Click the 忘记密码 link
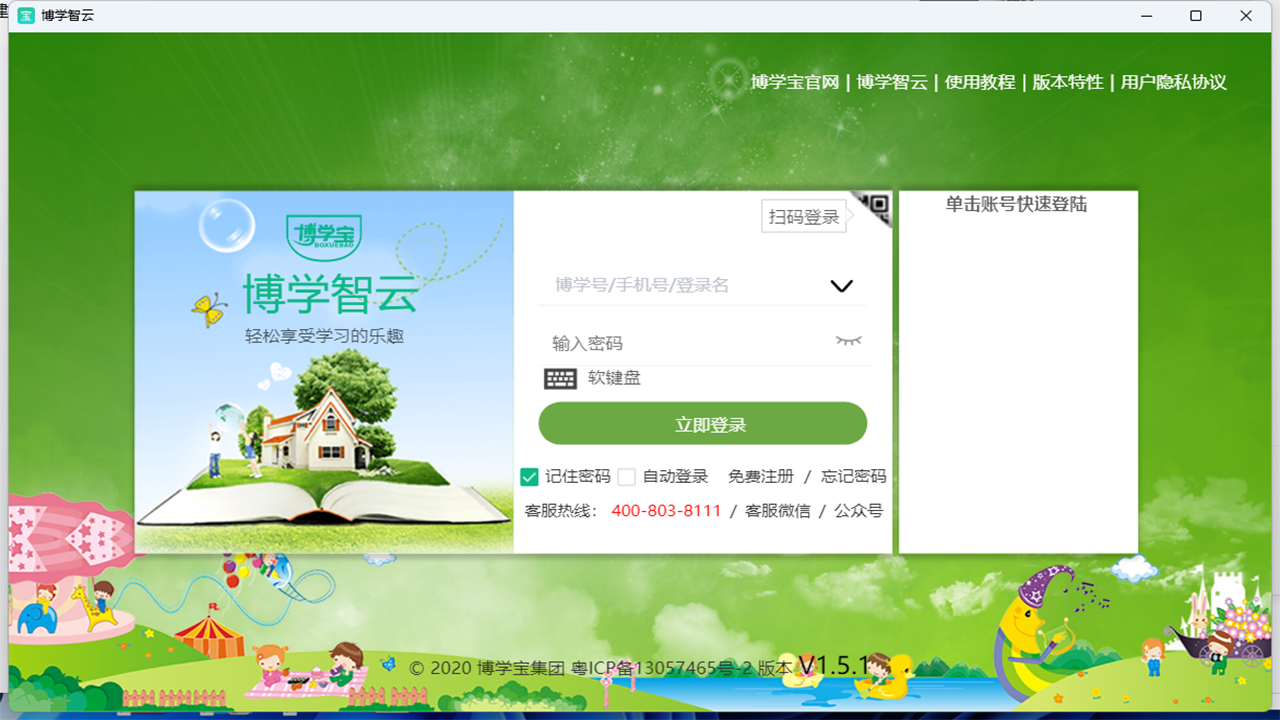The height and width of the screenshot is (720, 1280). click(x=854, y=477)
